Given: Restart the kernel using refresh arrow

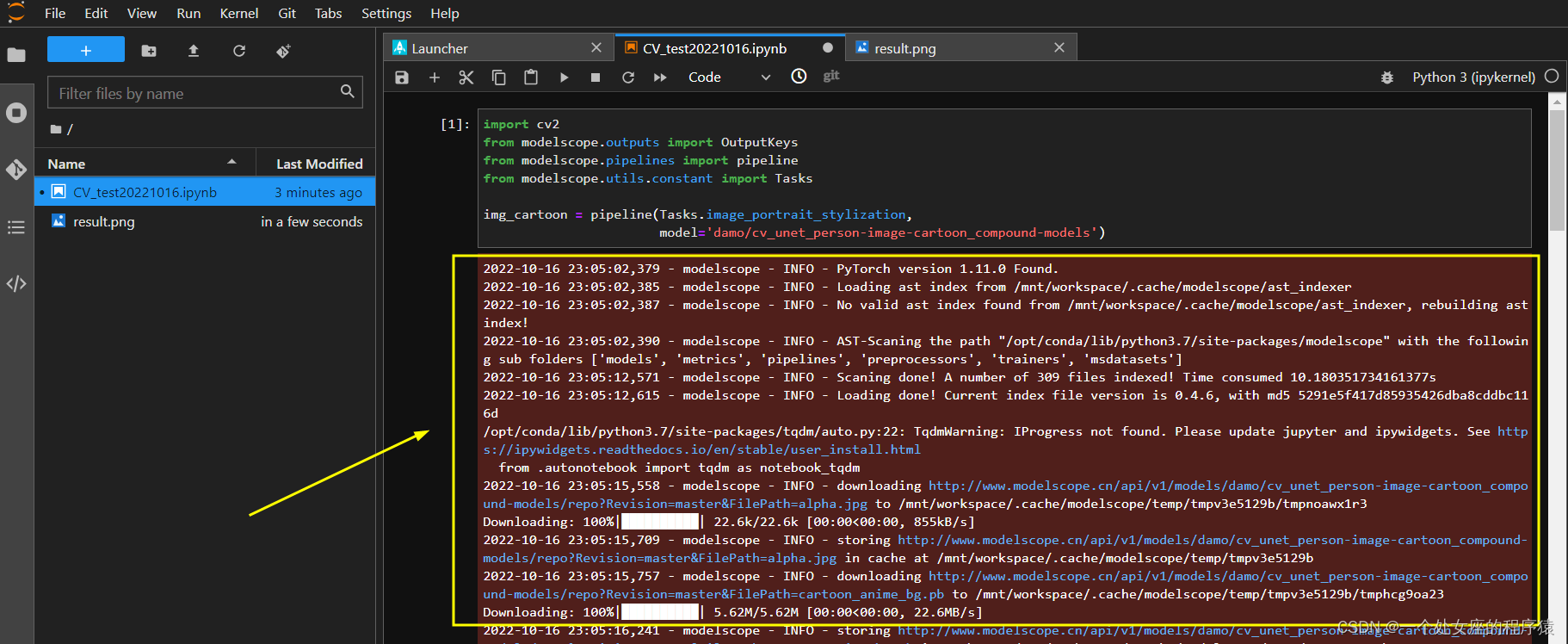Looking at the screenshot, I should coord(628,77).
